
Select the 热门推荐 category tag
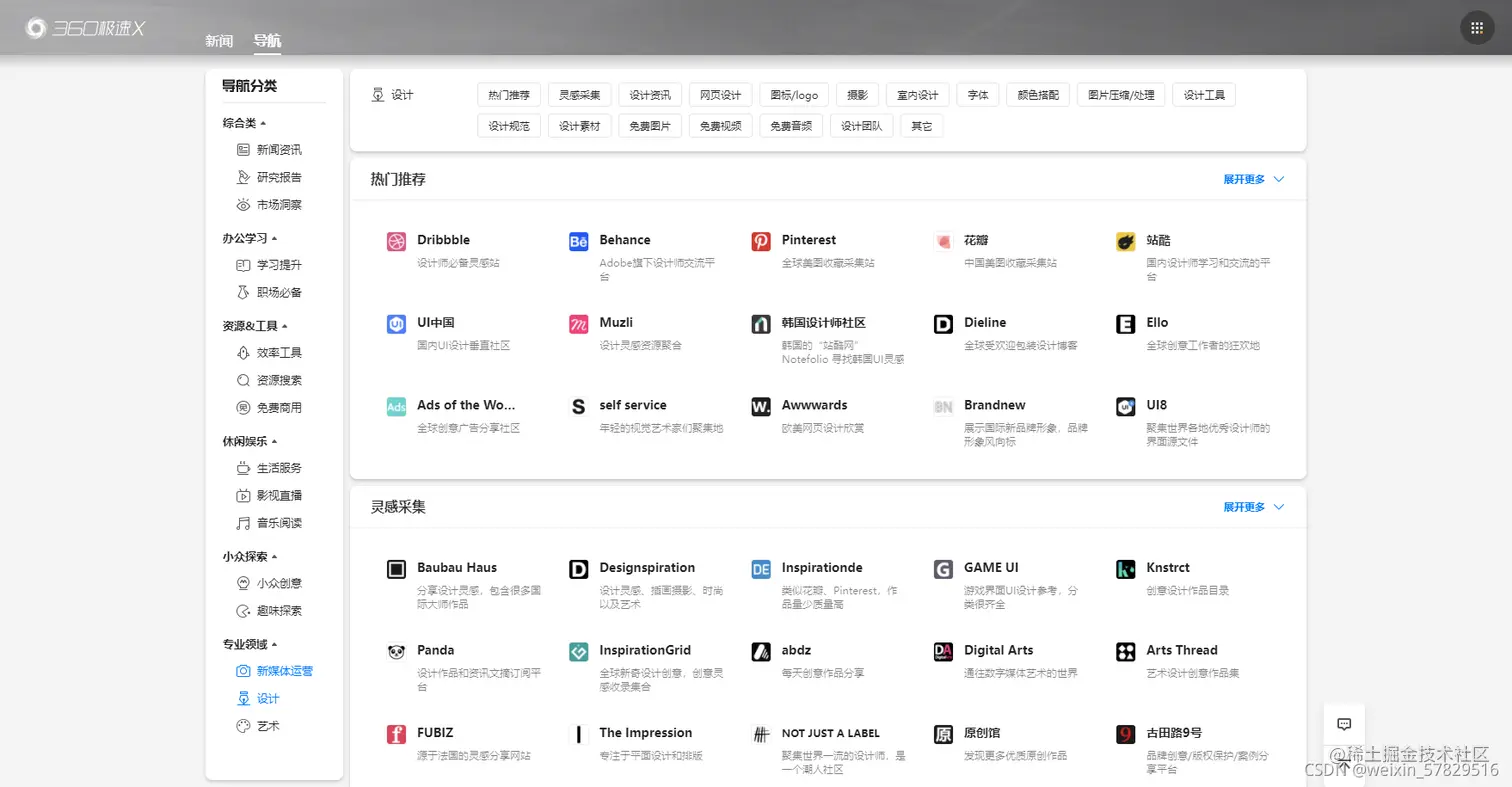[x=509, y=95]
